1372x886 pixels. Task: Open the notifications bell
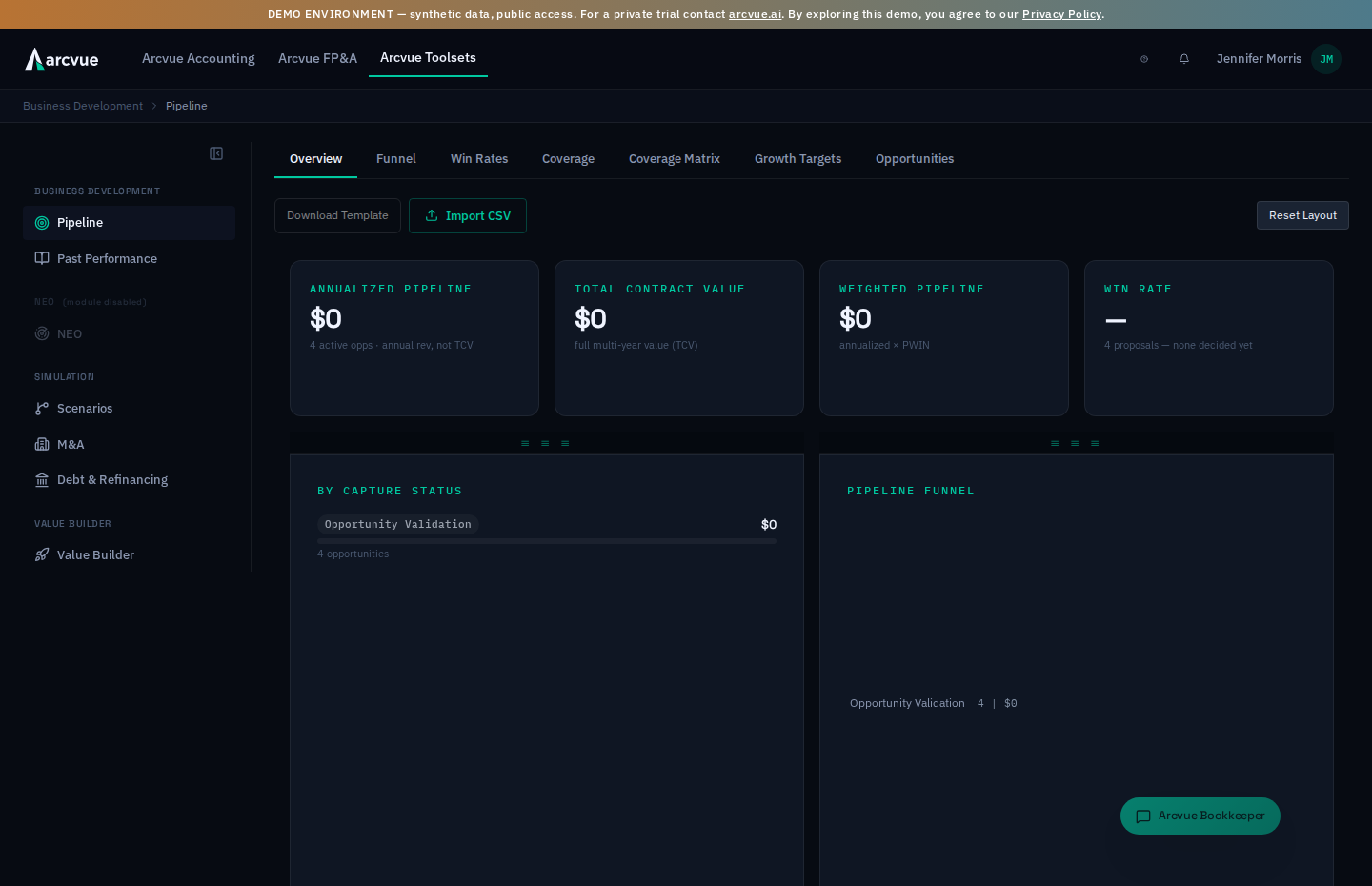pyautogui.click(x=1184, y=59)
